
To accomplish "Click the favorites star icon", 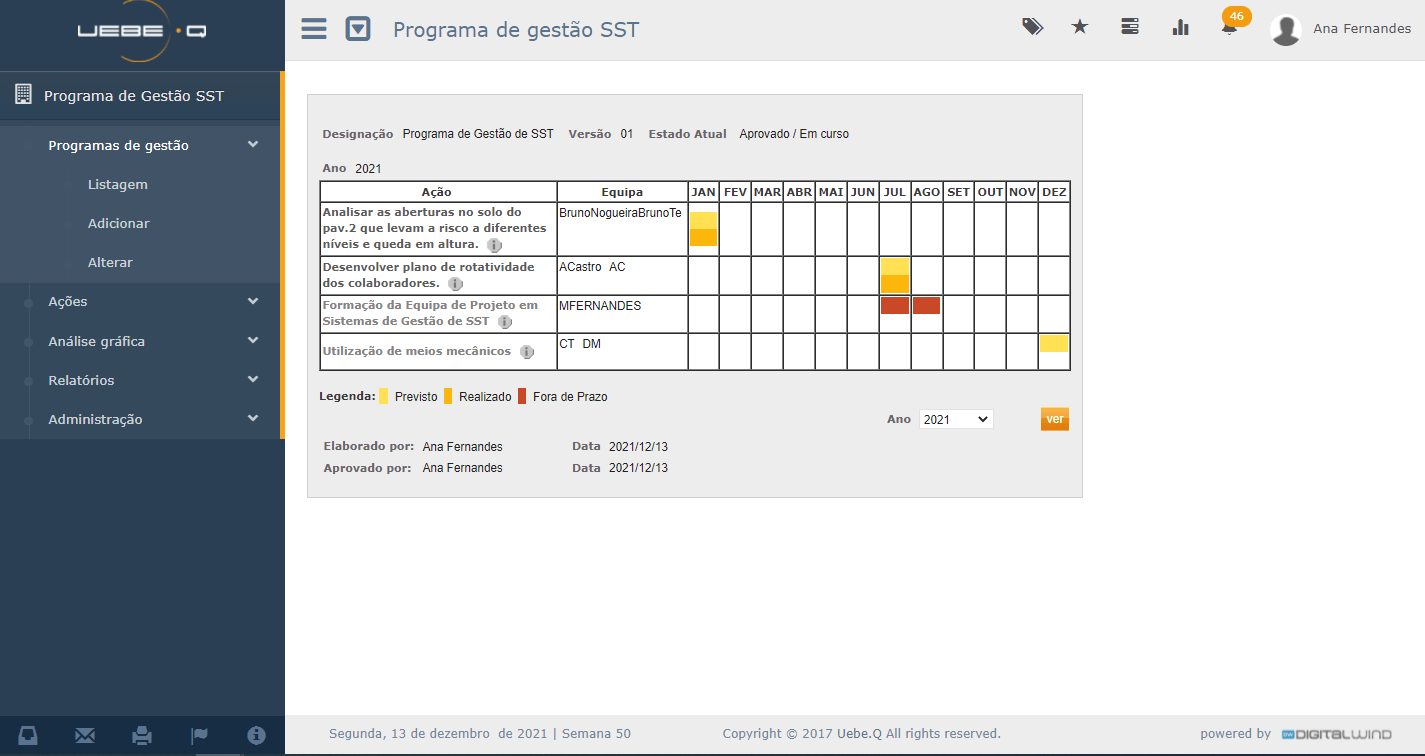I will coord(1080,27).
